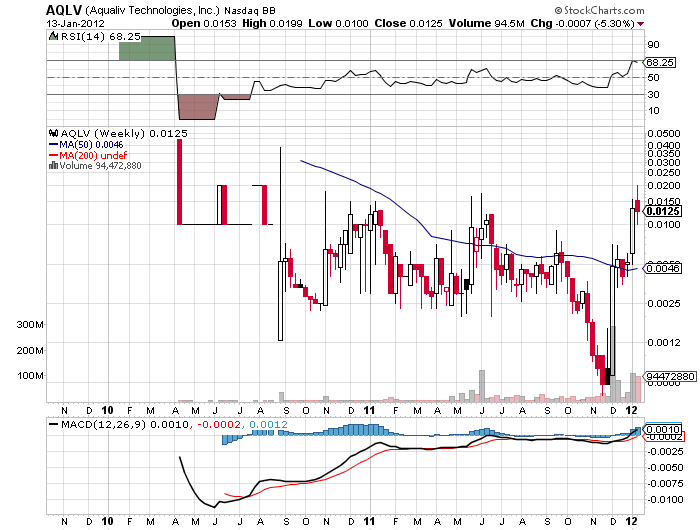
Task: Click the chart date 13-Jan-2012
Action: (75, 24)
